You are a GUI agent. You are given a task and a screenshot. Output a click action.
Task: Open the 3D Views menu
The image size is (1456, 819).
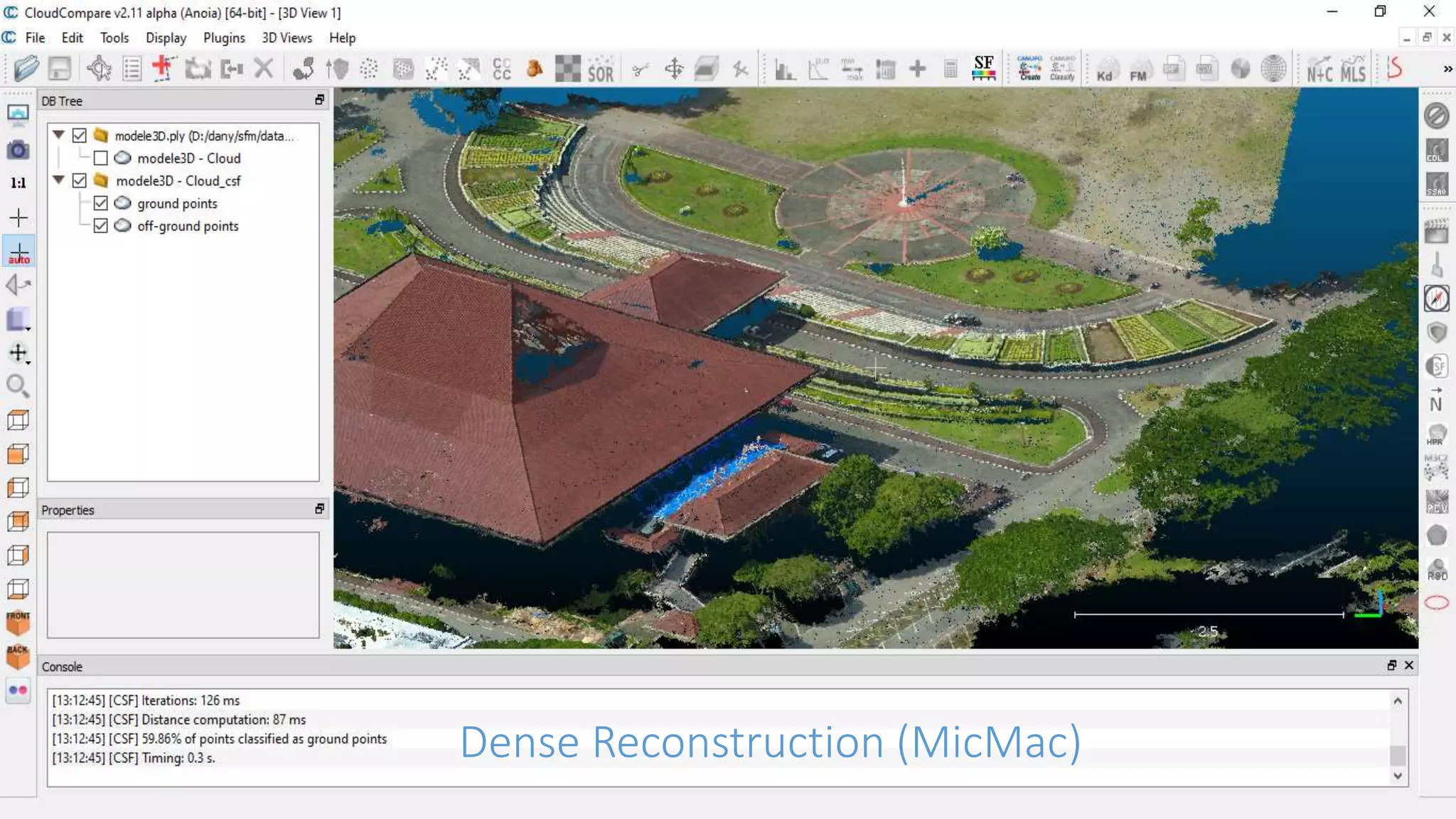point(287,38)
